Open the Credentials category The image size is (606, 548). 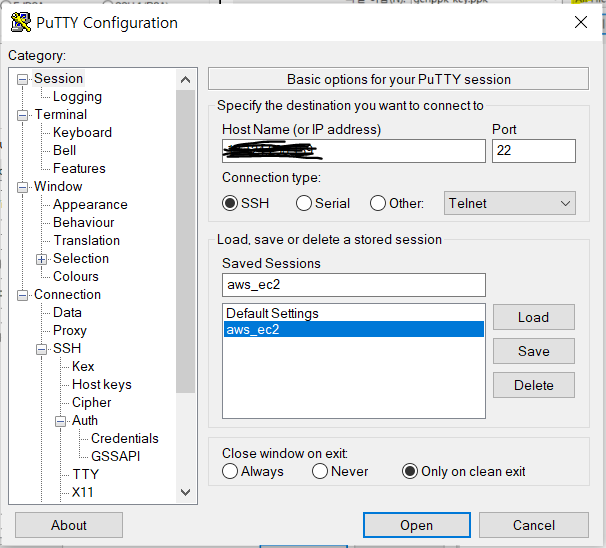pos(124,438)
